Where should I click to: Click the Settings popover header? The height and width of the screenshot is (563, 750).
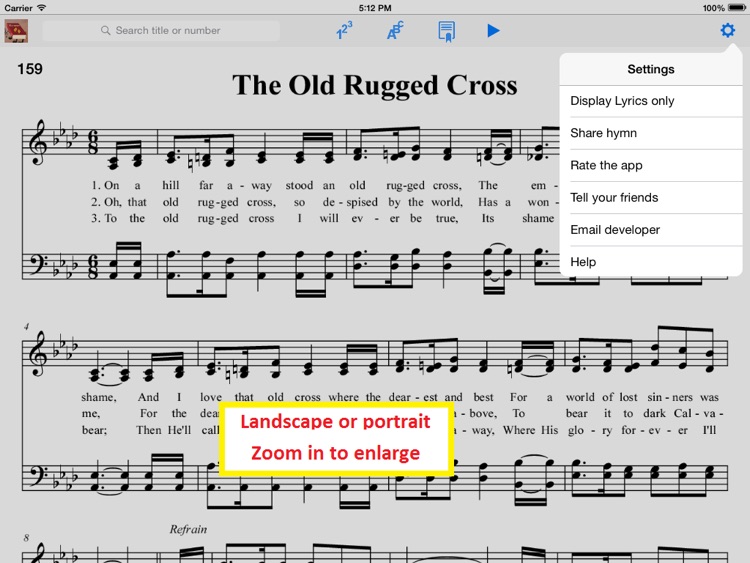pos(651,69)
